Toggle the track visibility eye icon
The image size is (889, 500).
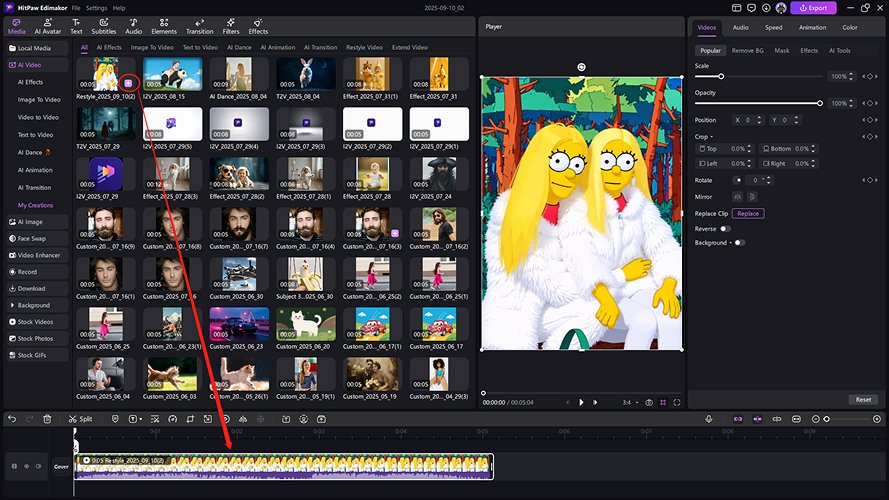26,467
